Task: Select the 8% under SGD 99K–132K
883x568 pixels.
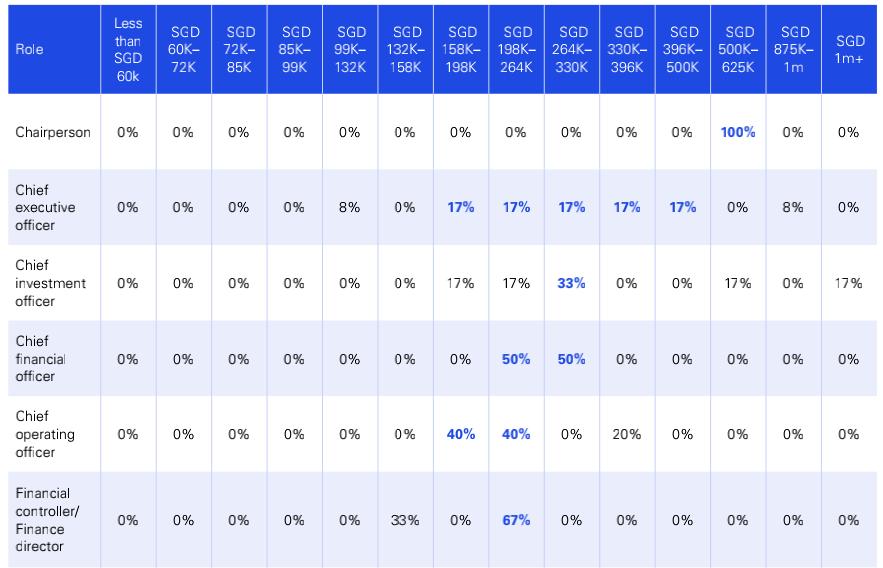Action: (349, 207)
